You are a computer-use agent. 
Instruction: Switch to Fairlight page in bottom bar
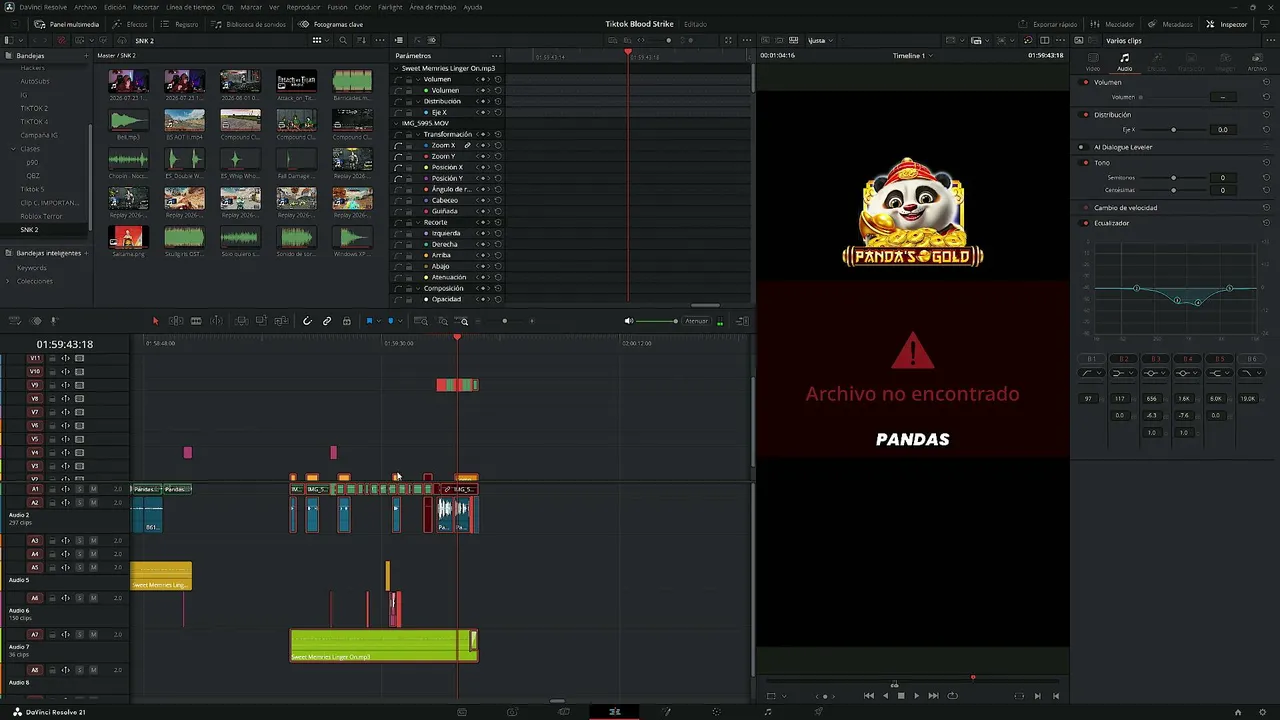768,712
